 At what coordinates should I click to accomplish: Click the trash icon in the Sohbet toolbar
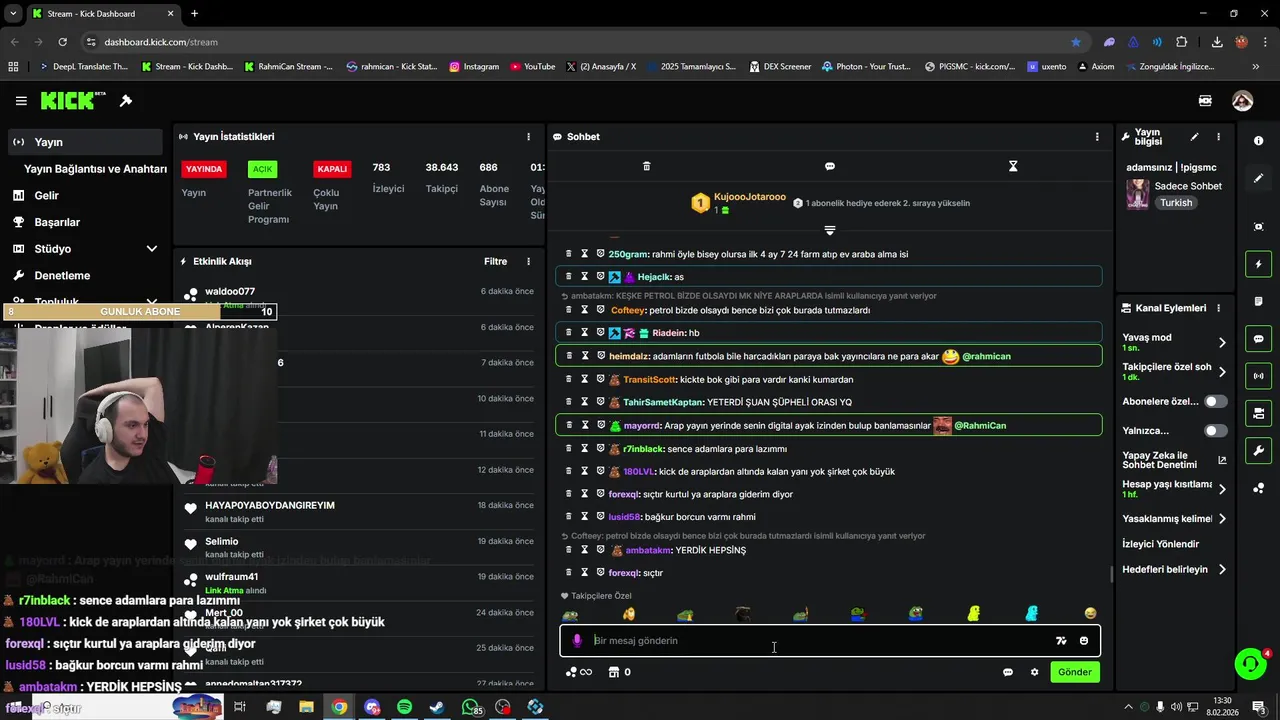pos(646,166)
